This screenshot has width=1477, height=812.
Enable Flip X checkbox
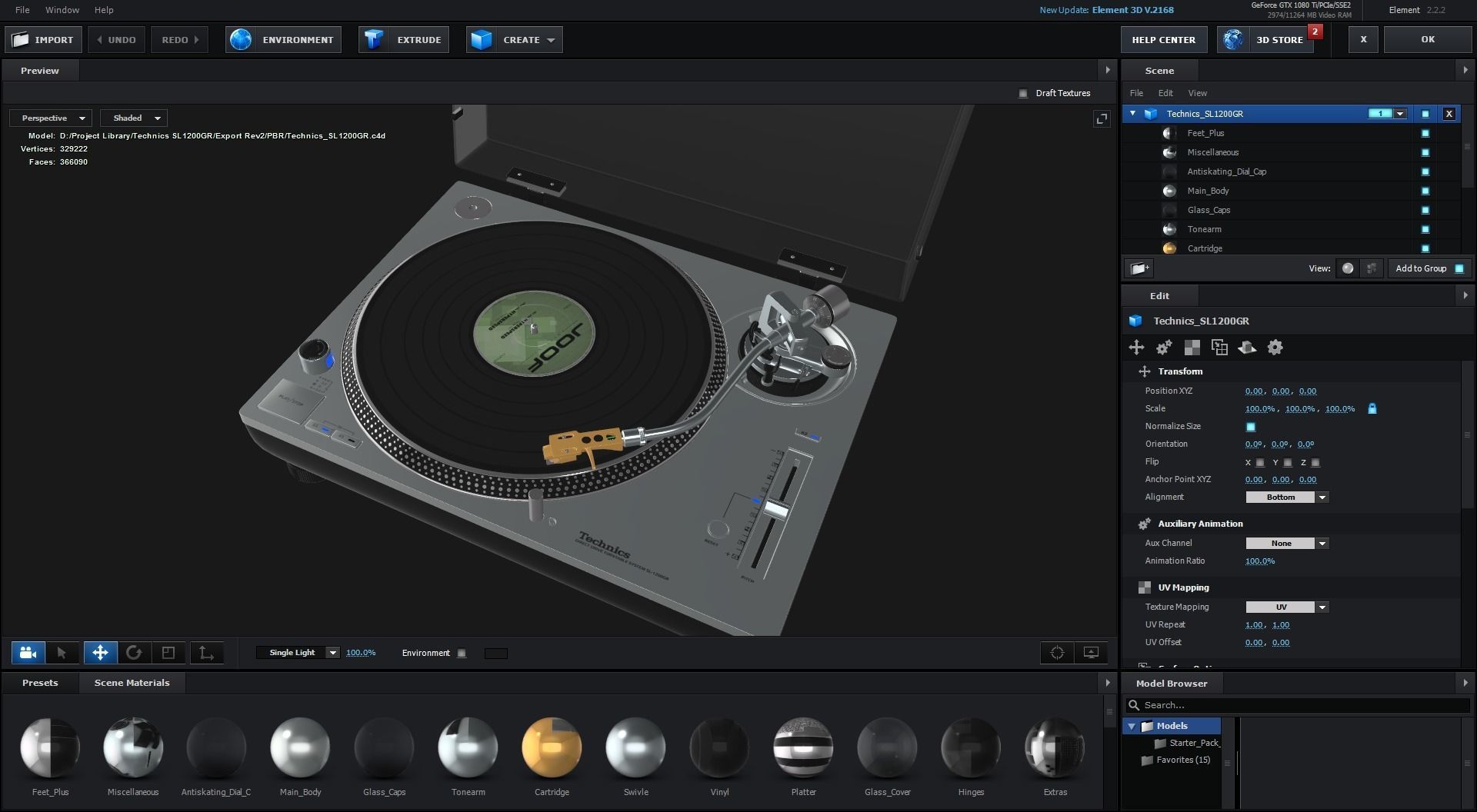tap(1260, 463)
